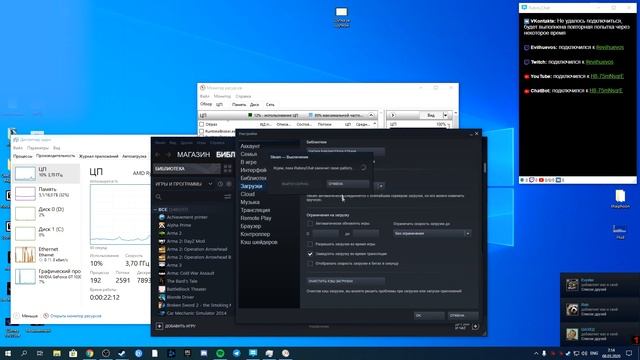Uncheck throttle downloads while streaming checkbox
This screenshot has height=360, width=640.
point(310,254)
